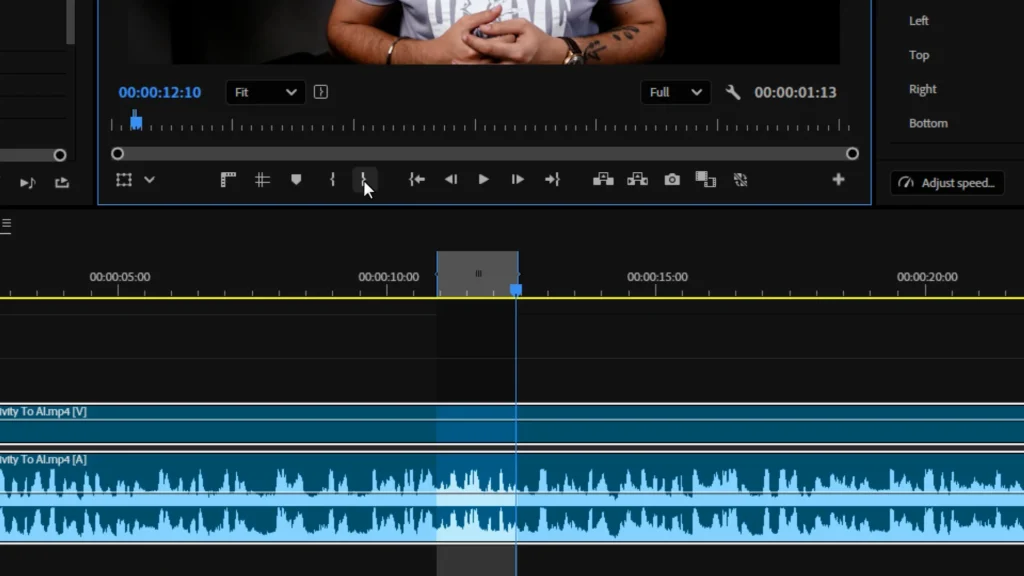Open the button editor plus icon

(839, 179)
